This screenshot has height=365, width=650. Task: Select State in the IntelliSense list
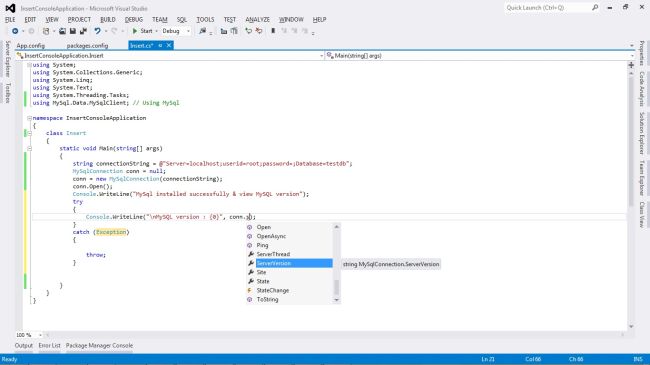click(x=263, y=281)
